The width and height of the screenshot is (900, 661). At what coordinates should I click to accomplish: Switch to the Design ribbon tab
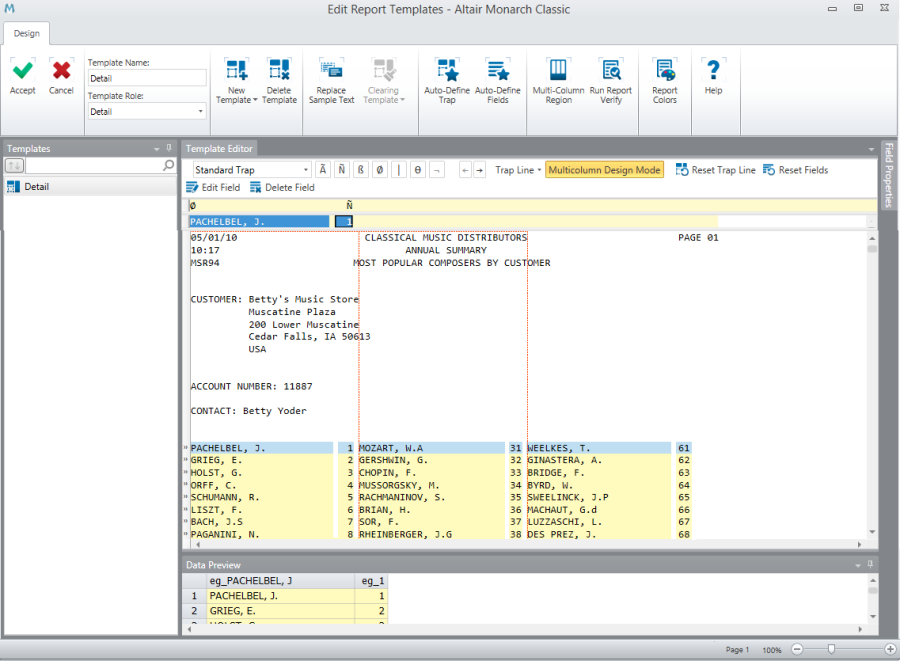coord(27,33)
